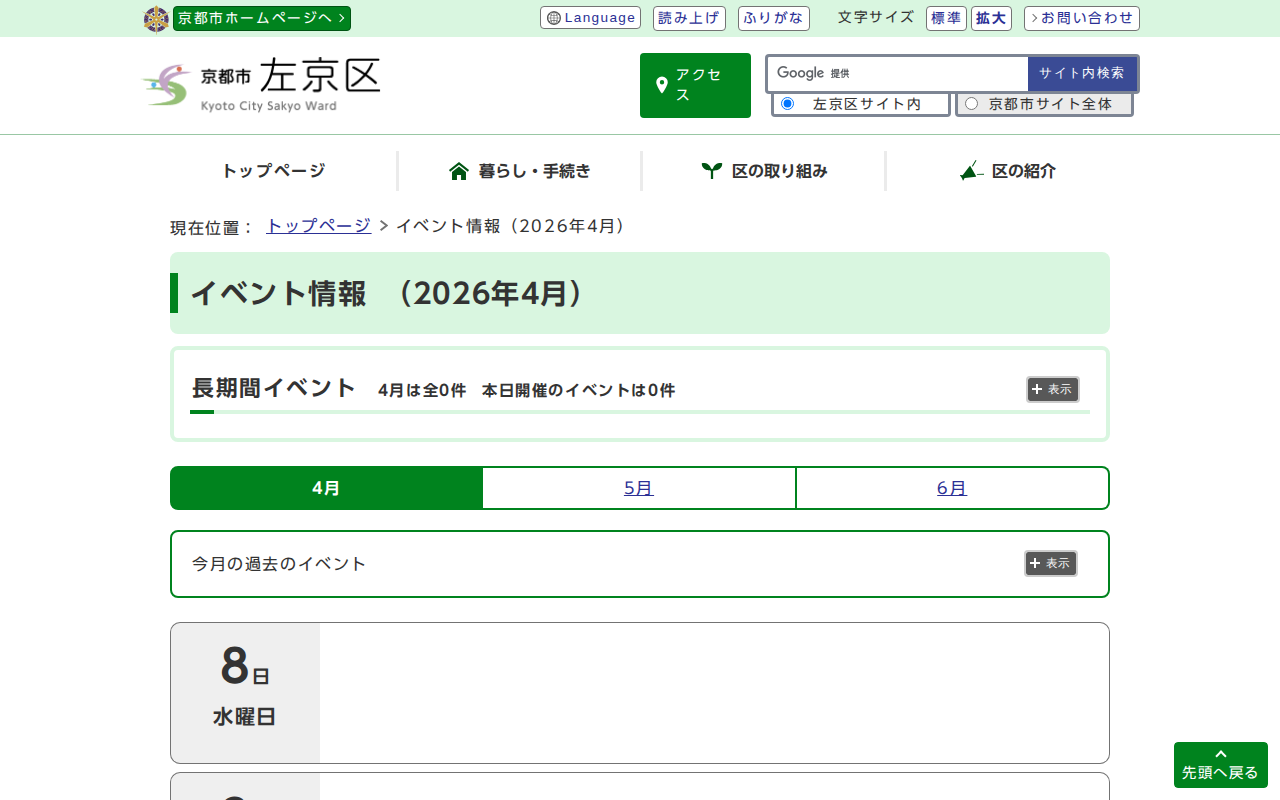Click the up-arrow 先頭へ戻る icon
1280x800 pixels.
pos(1220,754)
